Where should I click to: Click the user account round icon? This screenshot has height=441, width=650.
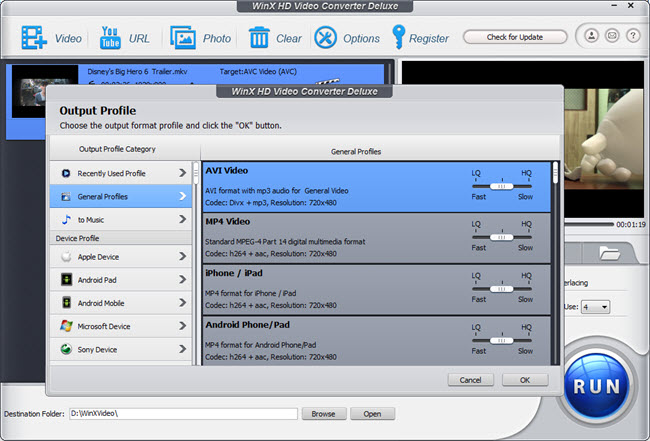coord(592,36)
